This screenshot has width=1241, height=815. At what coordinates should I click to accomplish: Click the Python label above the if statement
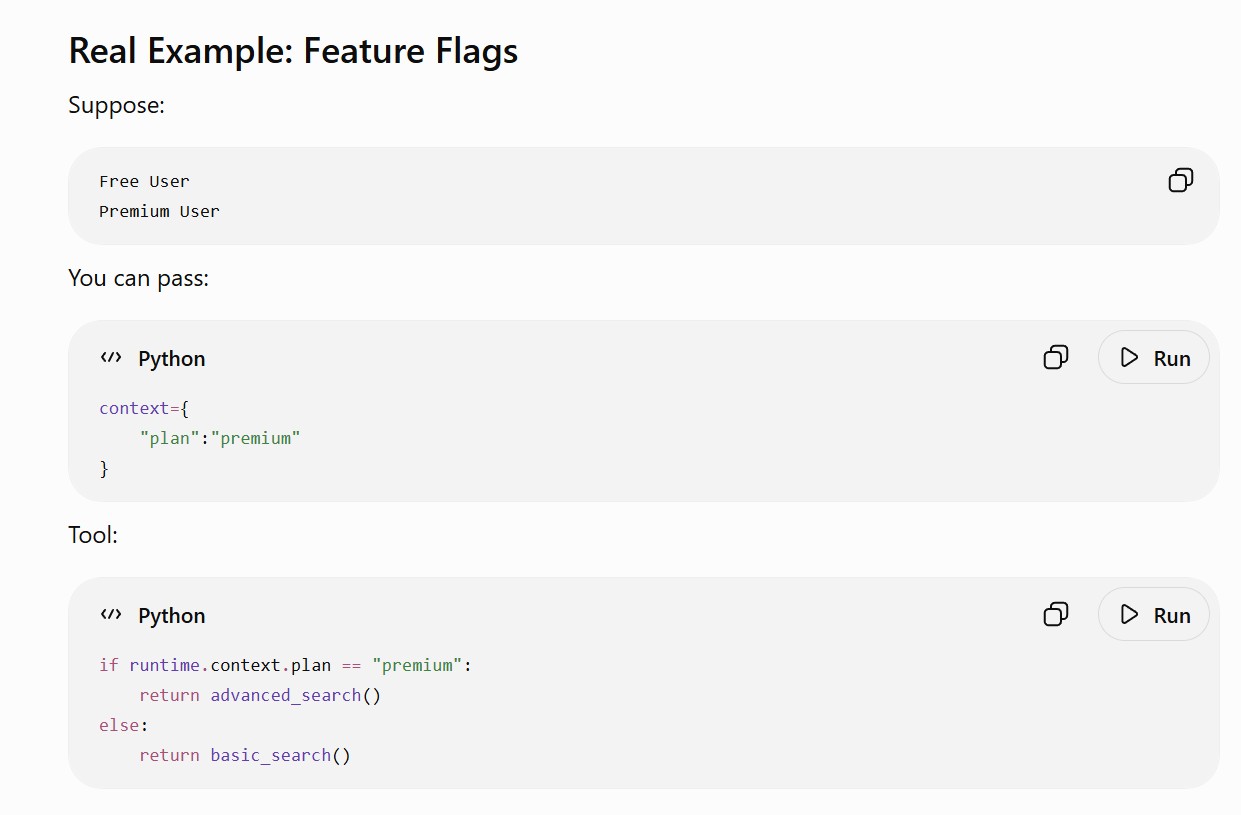tap(172, 616)
